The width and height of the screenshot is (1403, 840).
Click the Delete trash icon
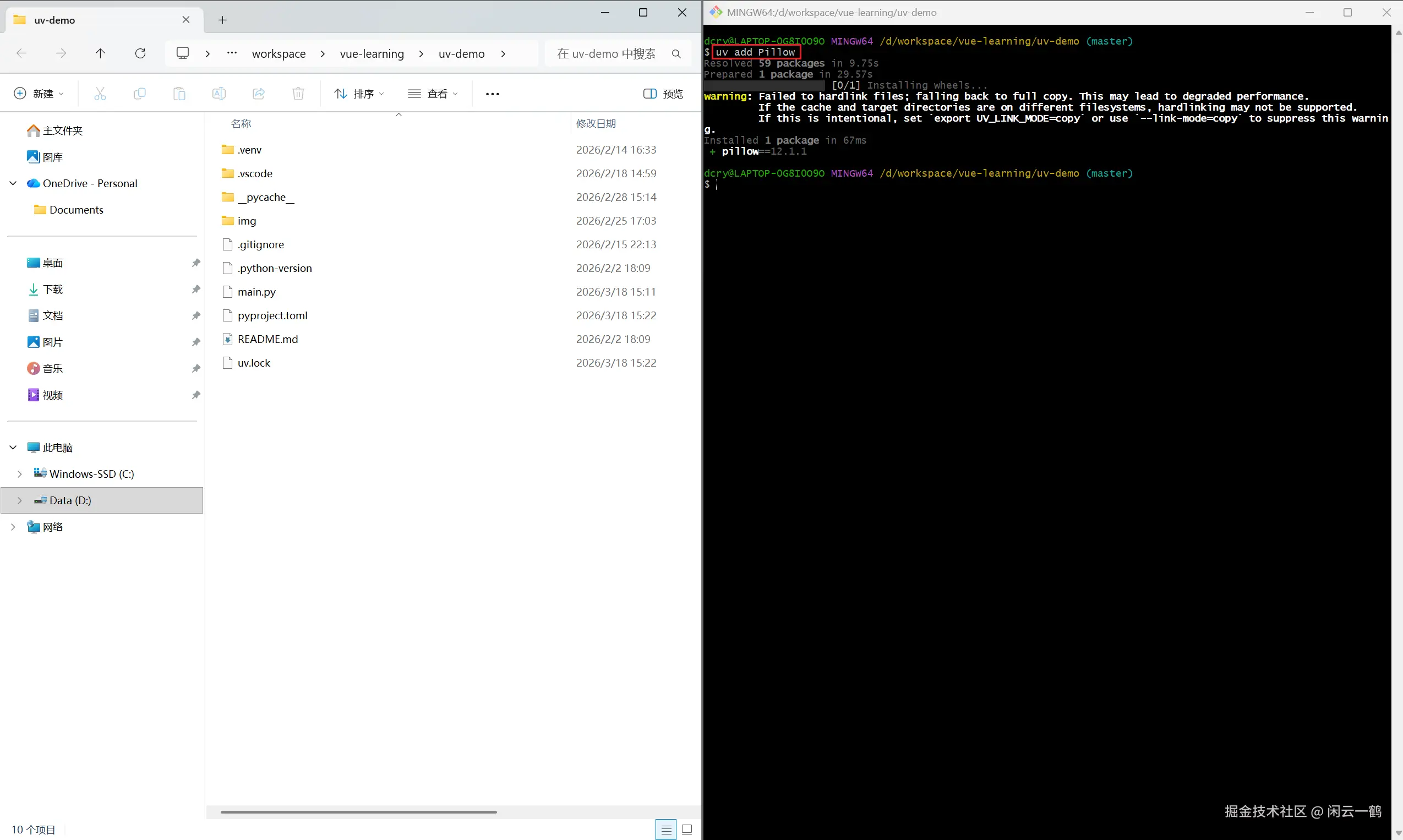pos(298,94)
